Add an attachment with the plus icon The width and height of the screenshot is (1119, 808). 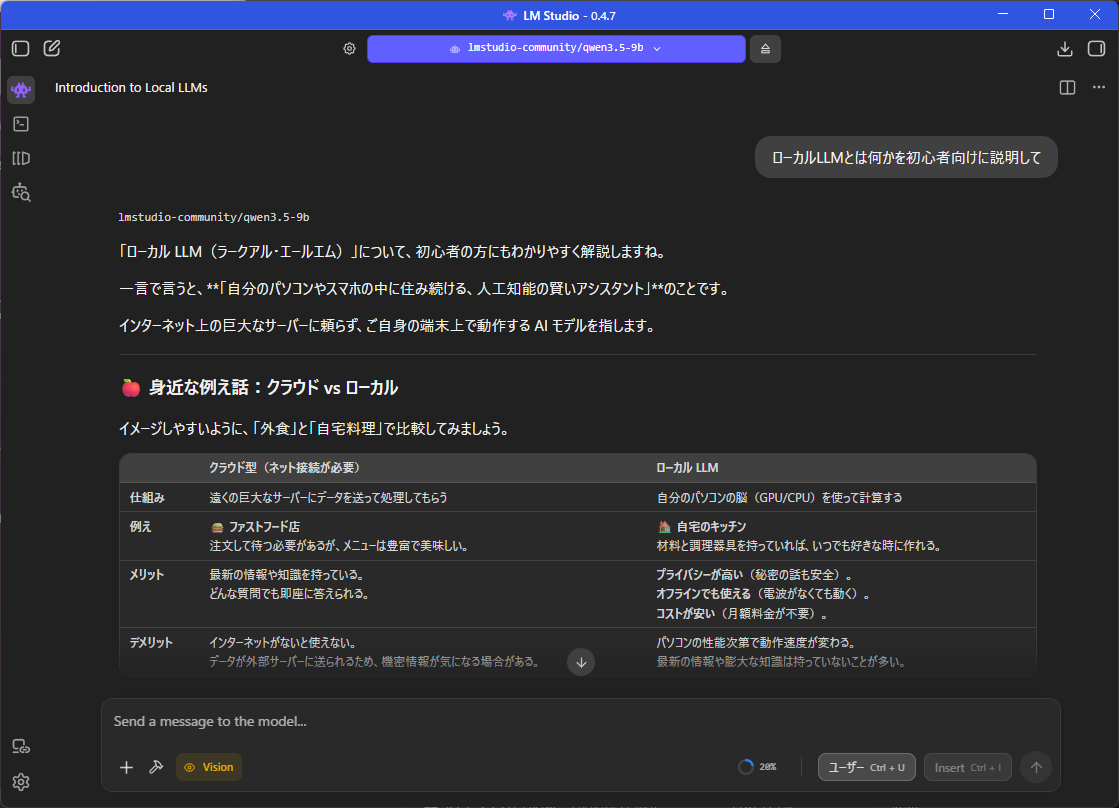click(x=126, y=767)
